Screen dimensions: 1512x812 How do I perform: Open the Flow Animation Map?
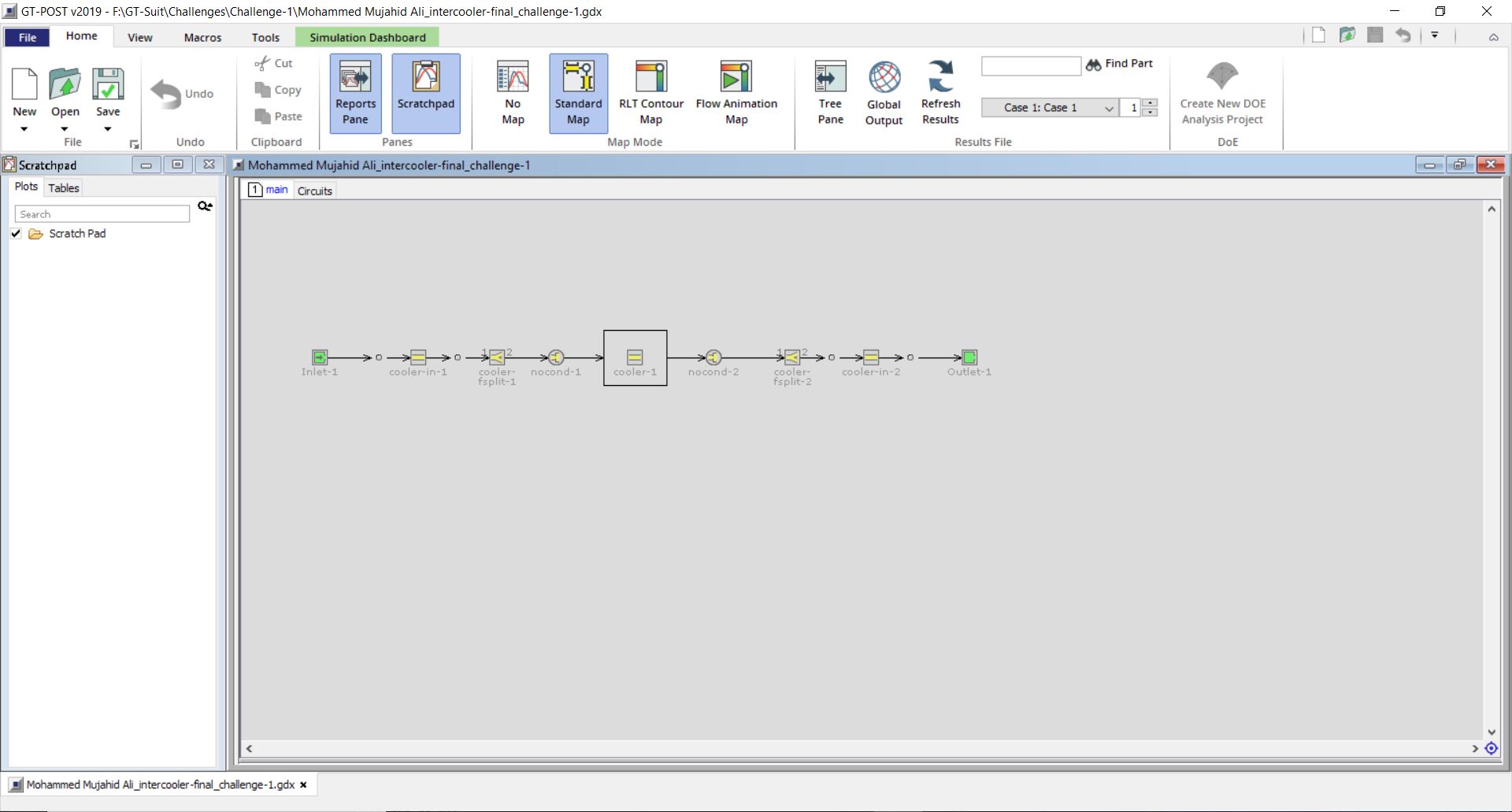tap(736, 92)
